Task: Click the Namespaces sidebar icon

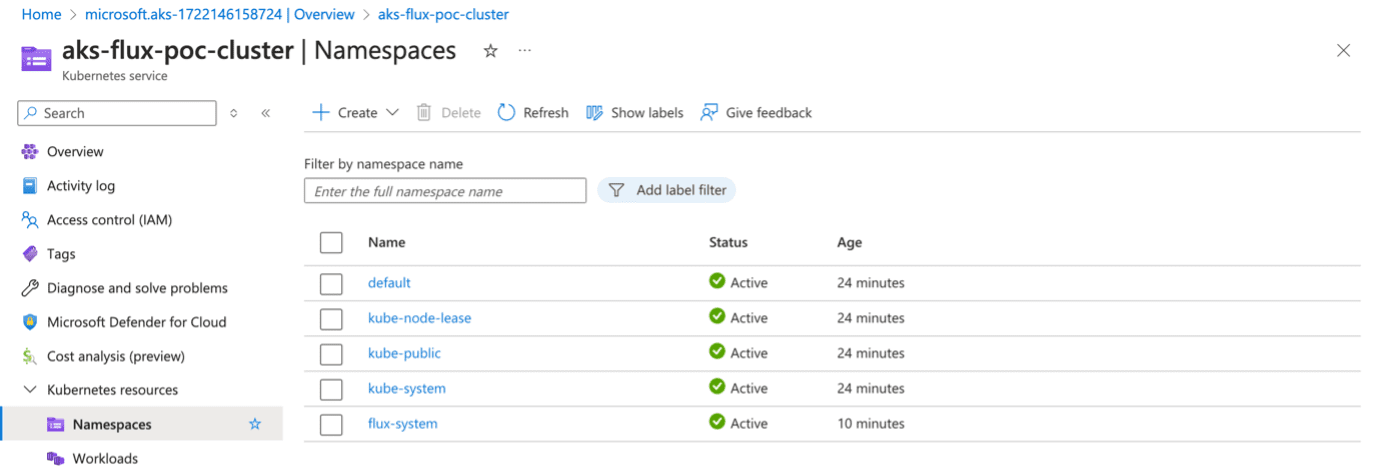Action: (56, 425)
